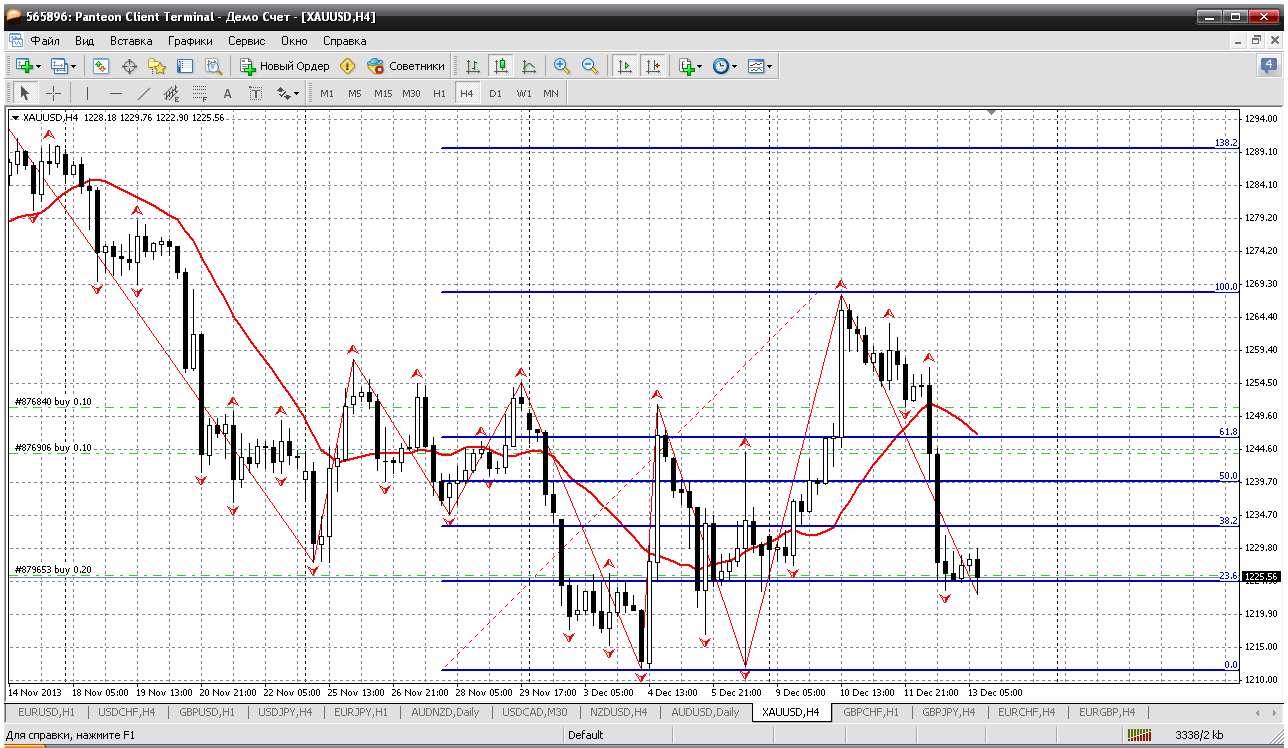Switch to the EURUSD,H1 chart tab
This screenshot has width=1288, height=748.
(47, 712)
